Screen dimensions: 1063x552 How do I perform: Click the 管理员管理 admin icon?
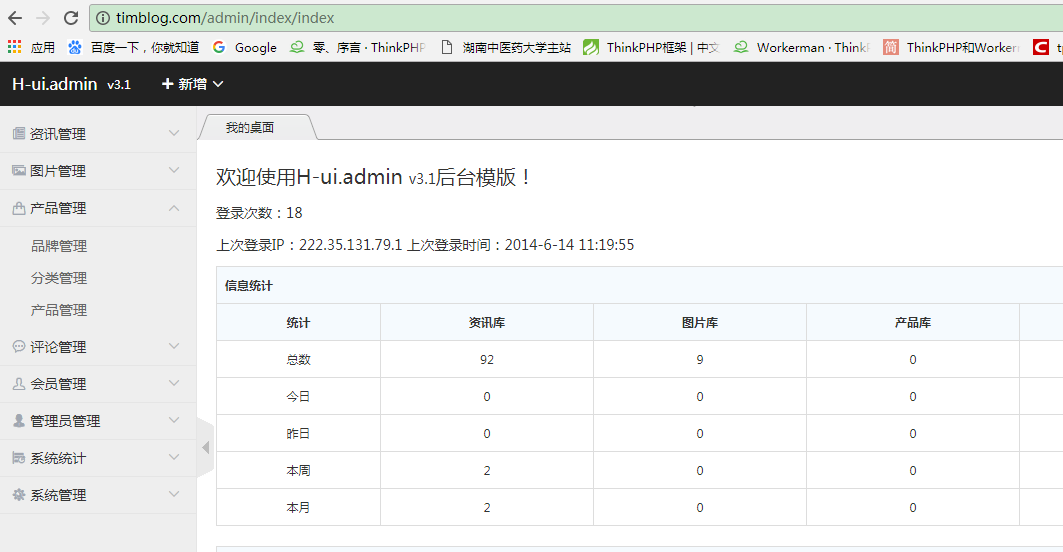[19, 420]
